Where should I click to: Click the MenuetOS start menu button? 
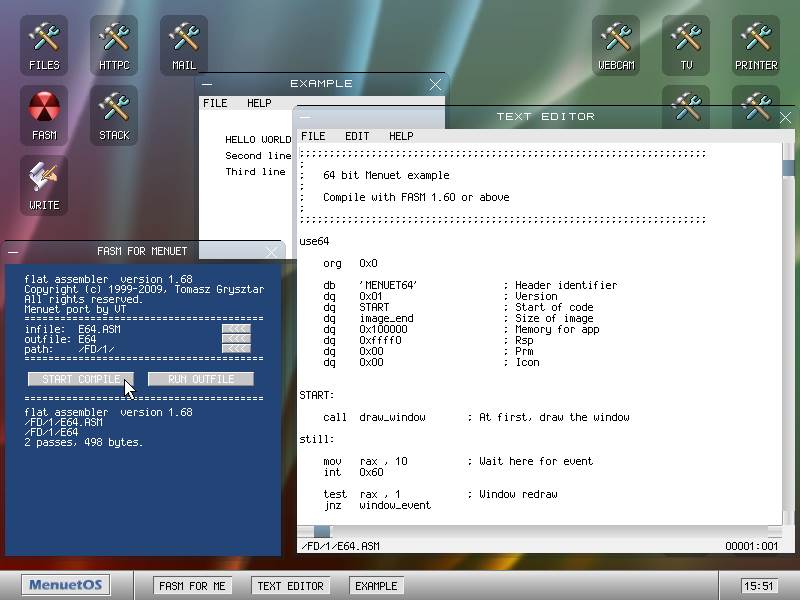67,586
